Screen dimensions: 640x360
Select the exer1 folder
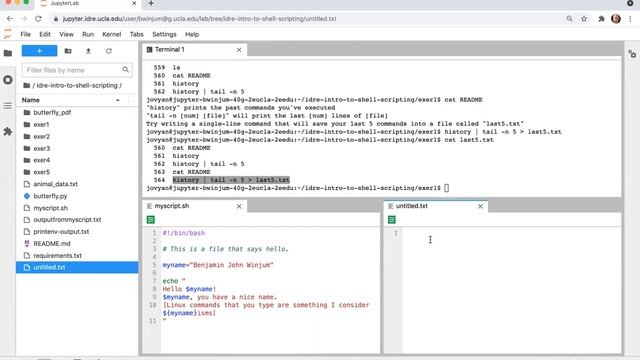77,124
